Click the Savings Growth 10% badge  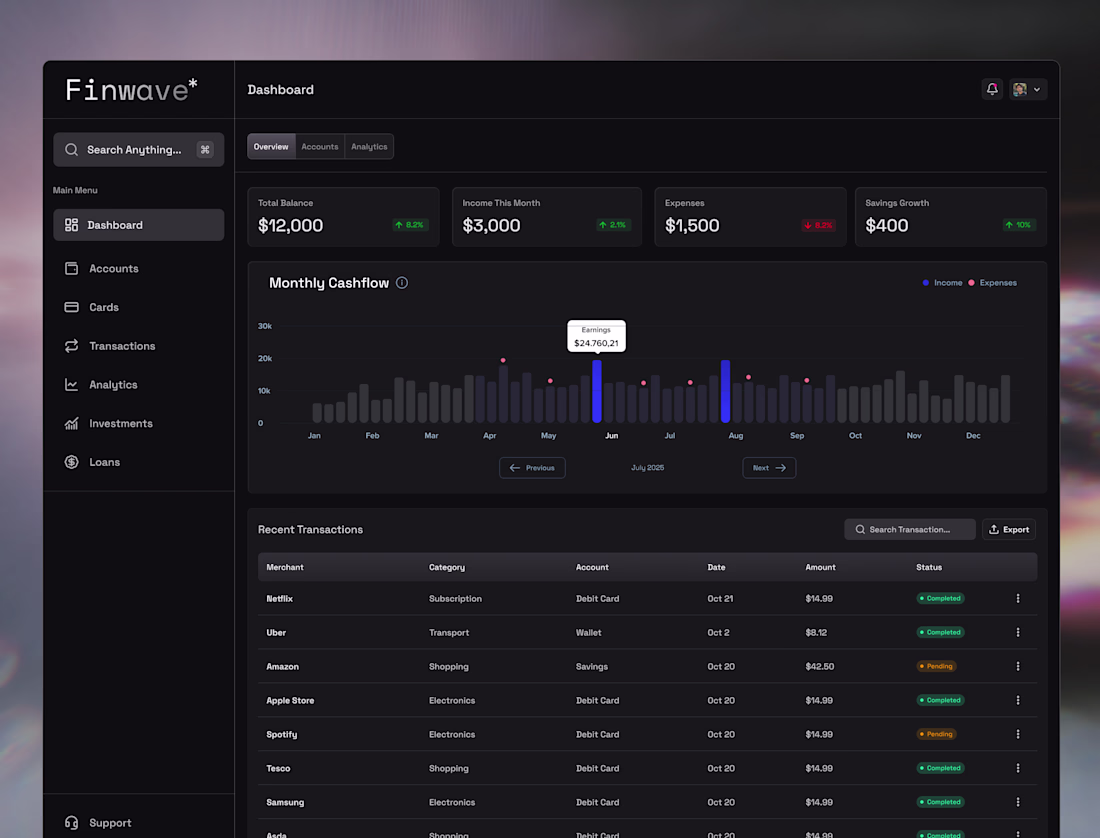pos(1019,225)
